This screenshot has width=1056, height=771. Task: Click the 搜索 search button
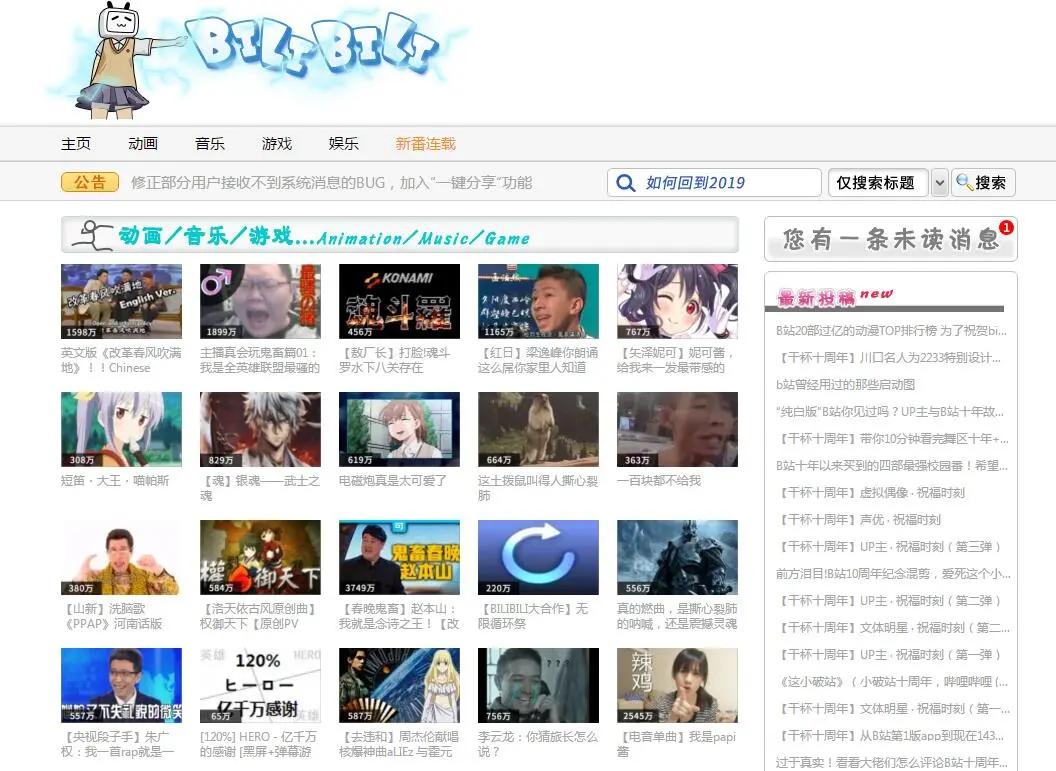(983, 182)
